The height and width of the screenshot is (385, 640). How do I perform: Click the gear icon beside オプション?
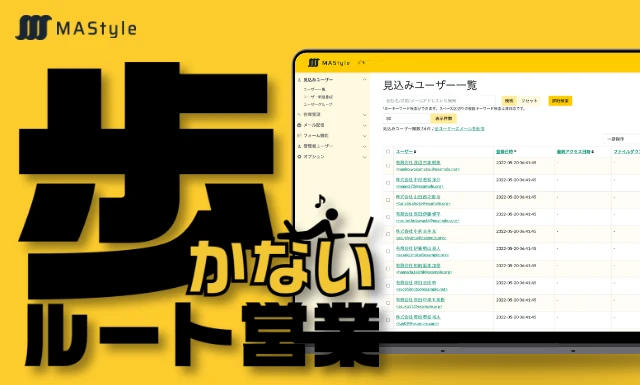299,156
